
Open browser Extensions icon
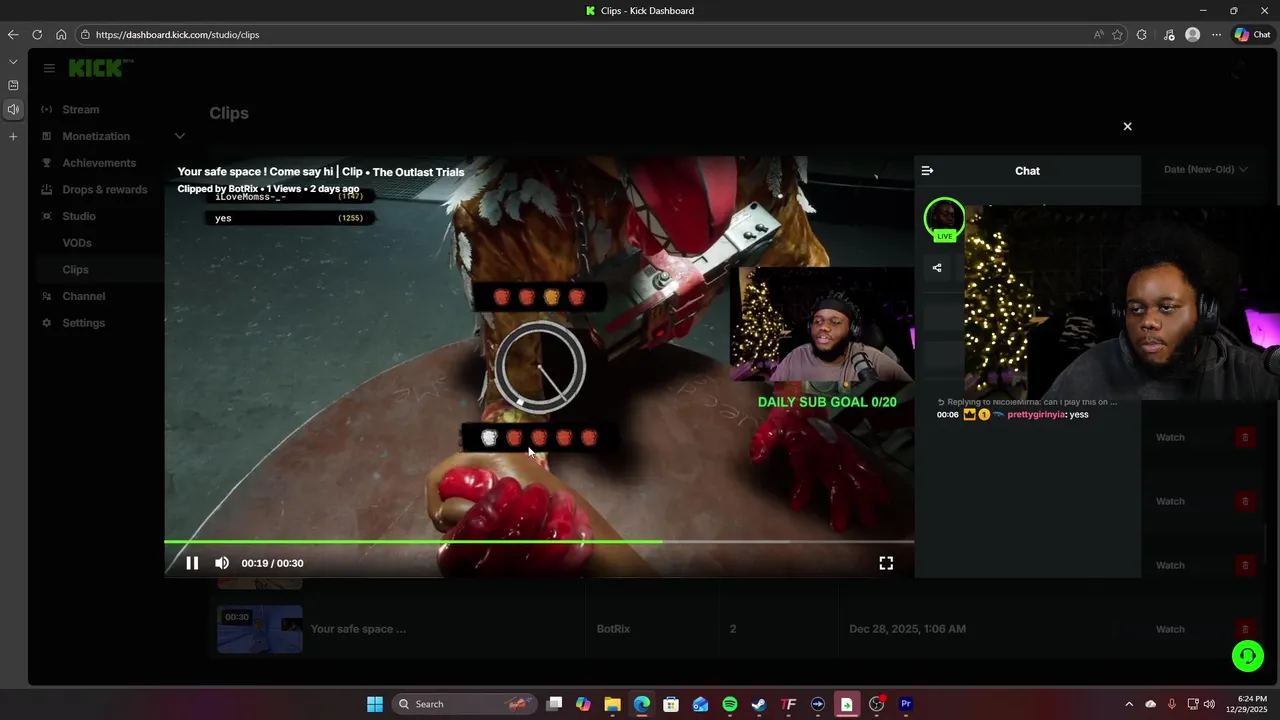(1142, 34)
